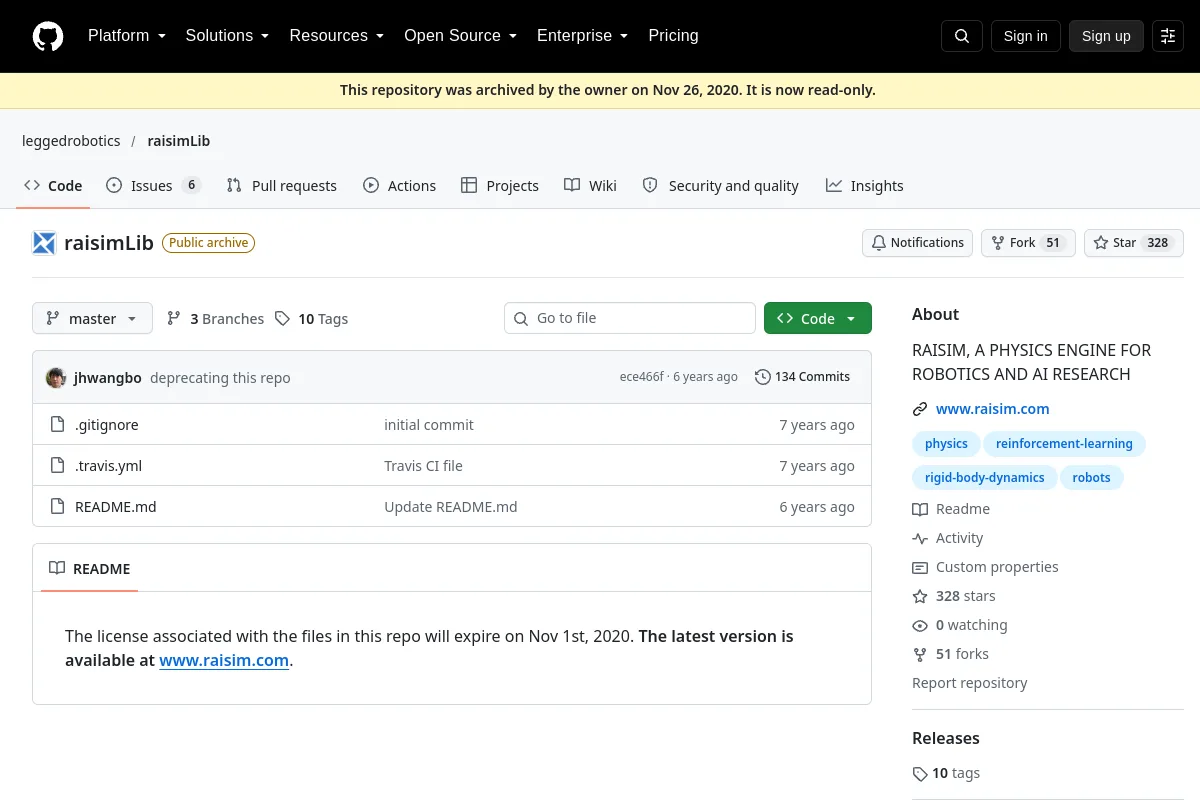Image resolution: width=1200 pixels, height=800 pixels.
Task: Select the README tab in file viewer
Action: pyautogui.click(x=90, y=569)
